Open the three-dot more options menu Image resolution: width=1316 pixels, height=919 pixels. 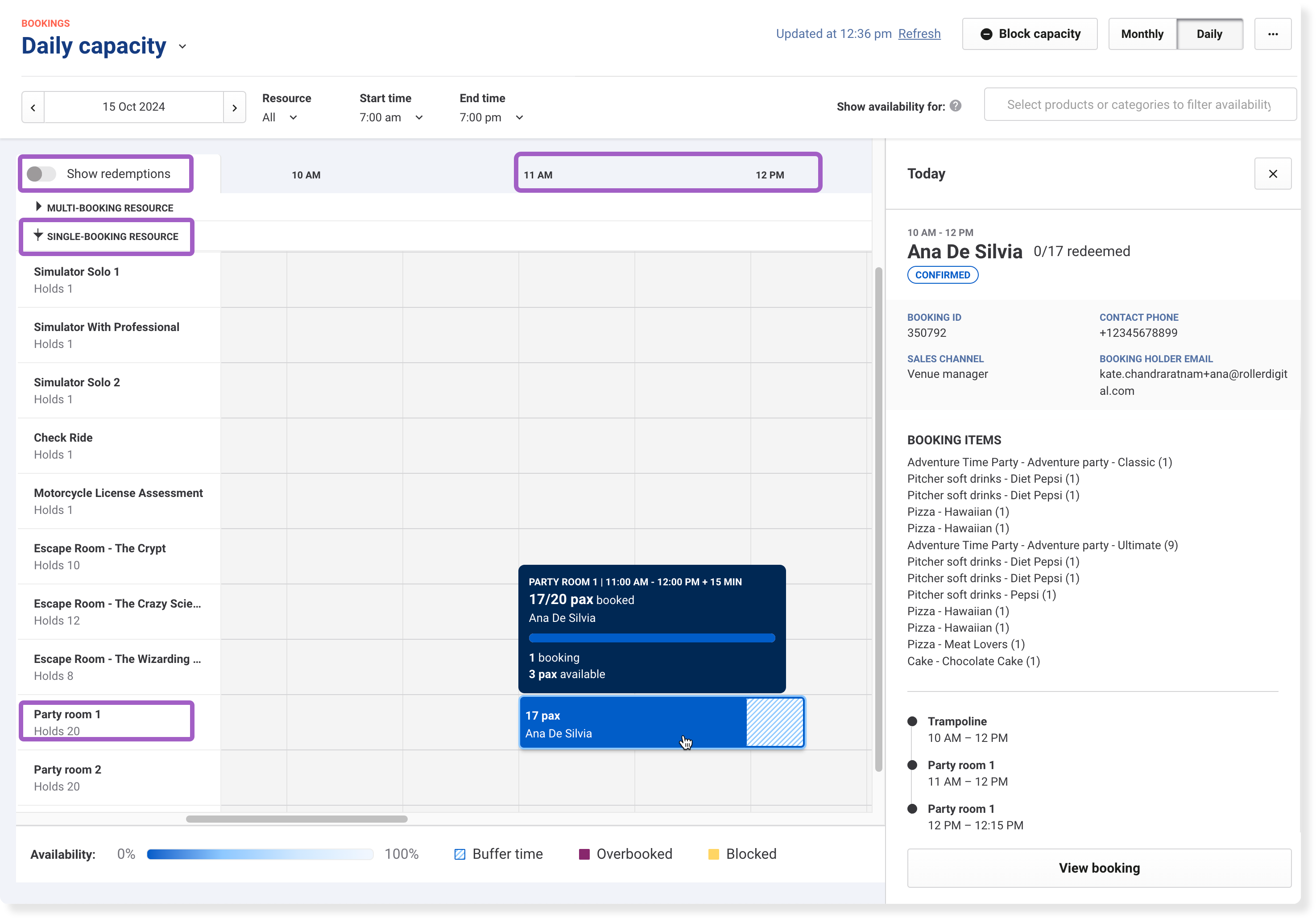[1272, 34]
